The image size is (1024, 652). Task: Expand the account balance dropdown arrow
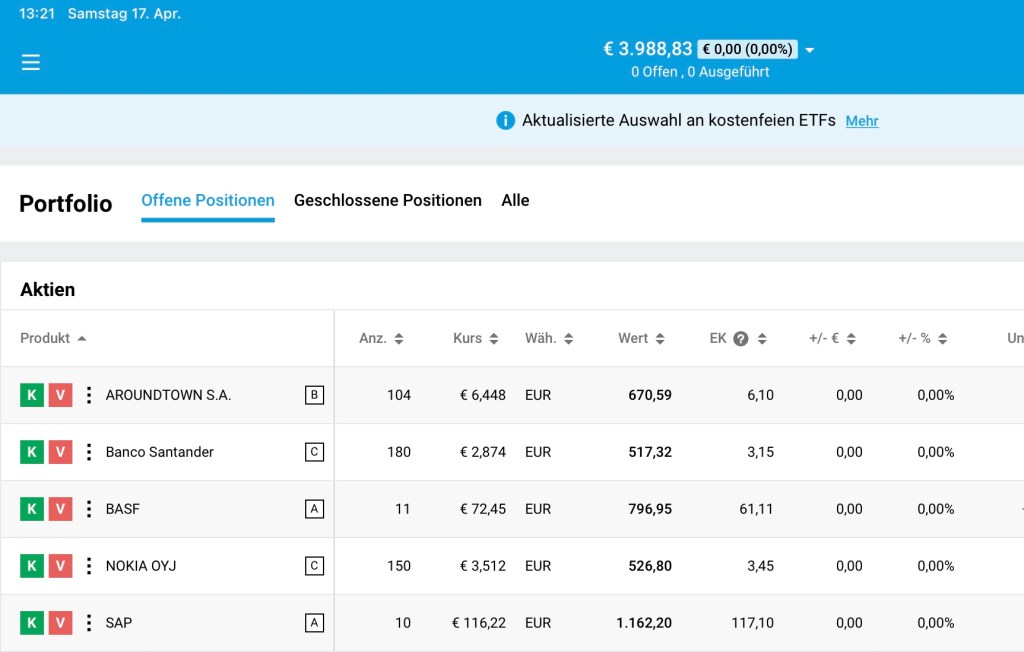(x=810, y=50)
